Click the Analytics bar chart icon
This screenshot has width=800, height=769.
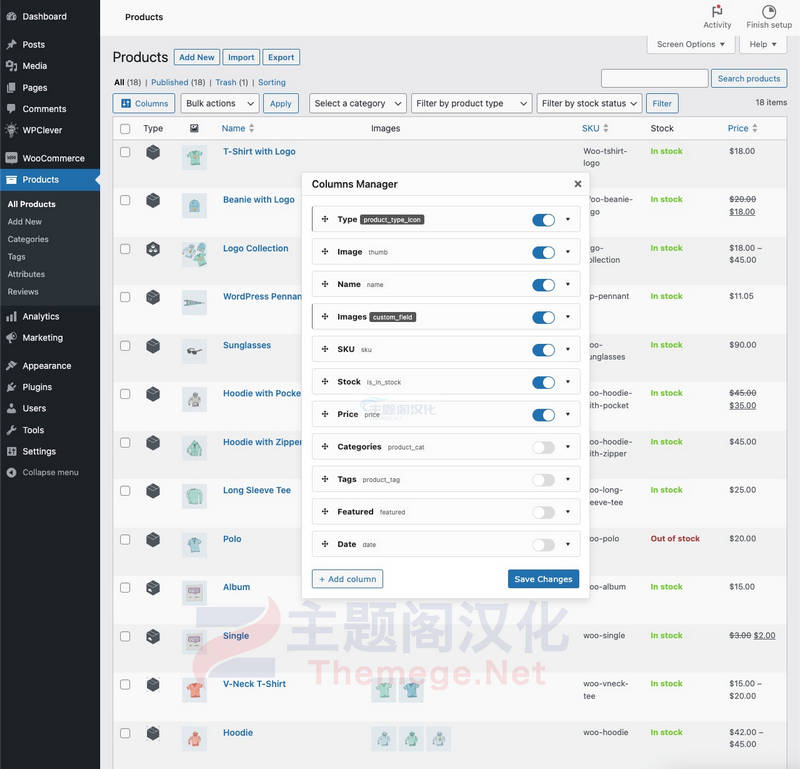(x=11, y=316)
